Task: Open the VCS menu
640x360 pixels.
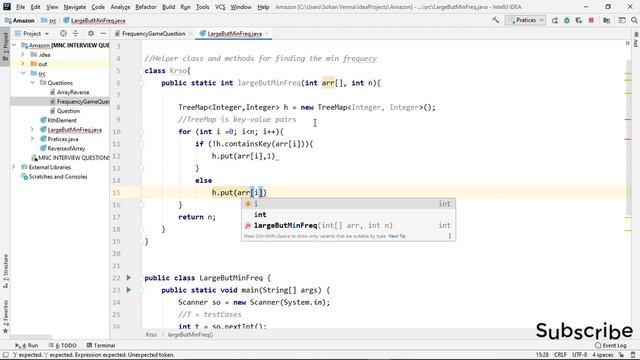Action: point(220,7)
